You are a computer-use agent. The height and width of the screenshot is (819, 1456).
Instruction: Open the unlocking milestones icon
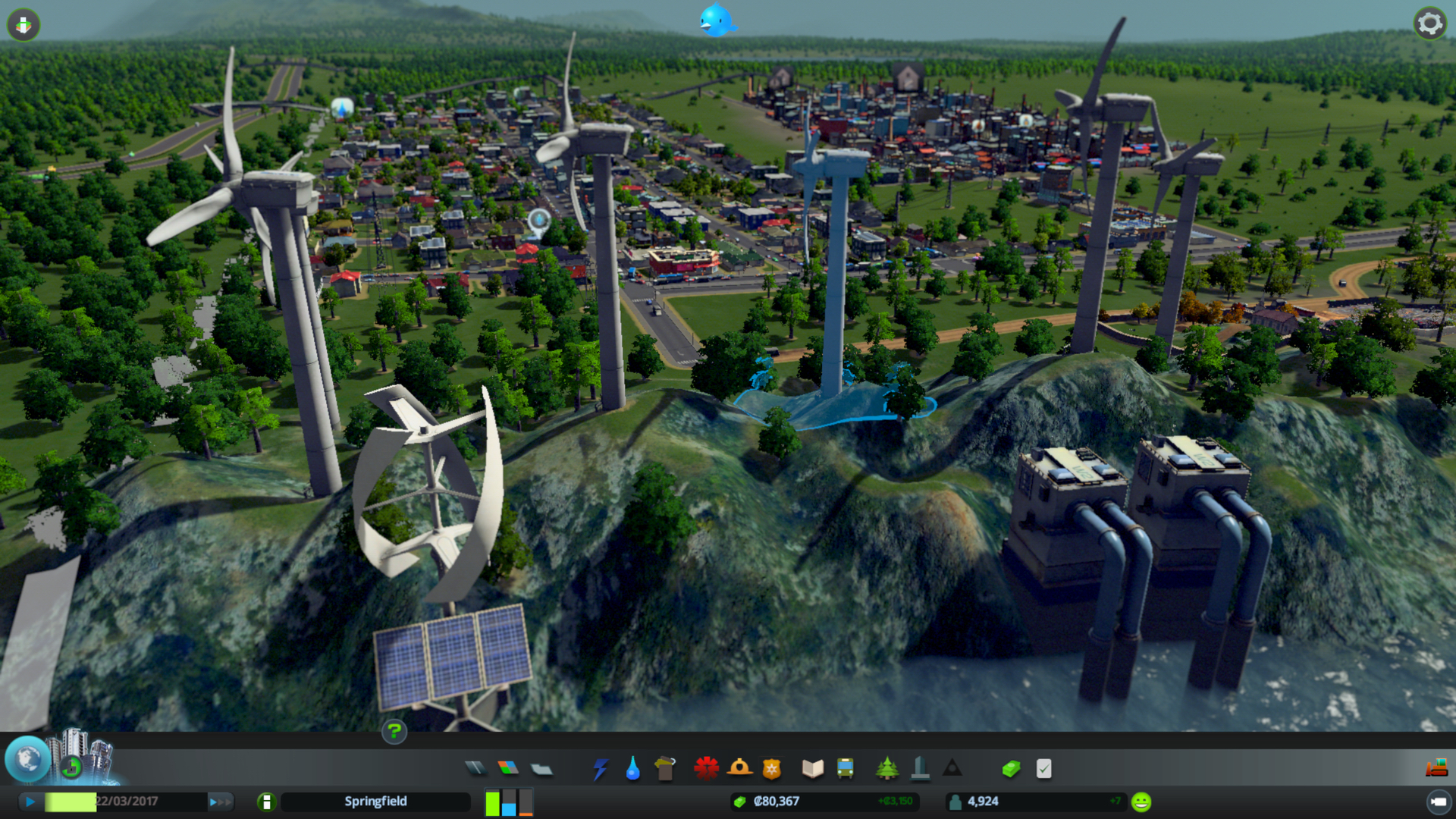(73, 766)
